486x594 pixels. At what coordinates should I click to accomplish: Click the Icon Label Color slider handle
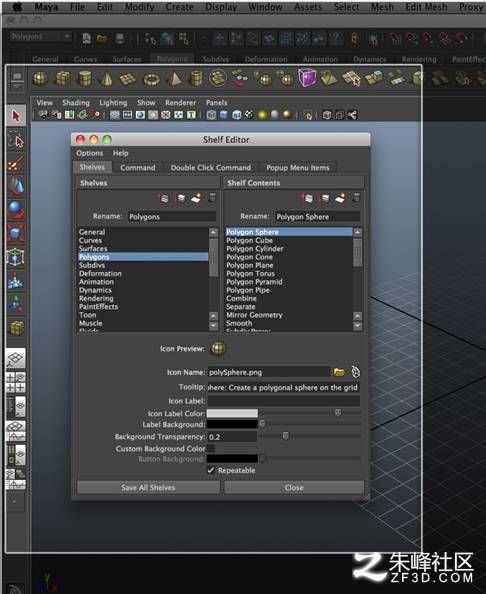point(338,413)
